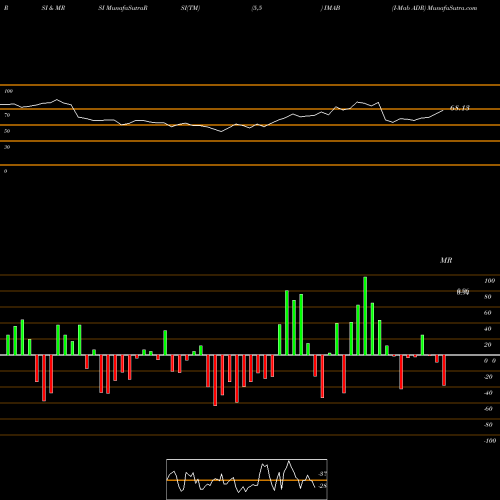Click the end of the RSI line
The width and height of the screenshot is (500, 500).
pyautogui.click(x=443, y=110)
